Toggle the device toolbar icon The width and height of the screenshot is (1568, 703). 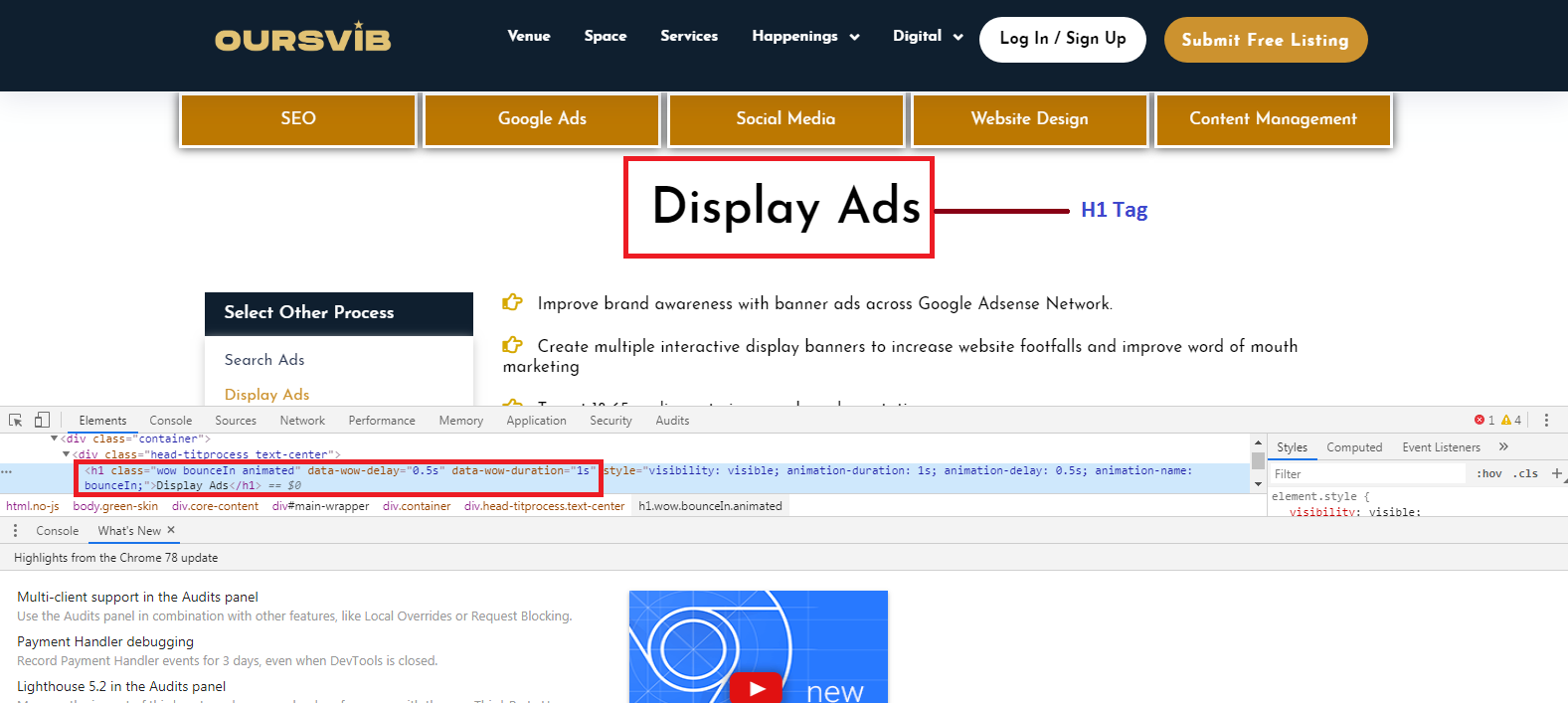[x=42, y=421]
